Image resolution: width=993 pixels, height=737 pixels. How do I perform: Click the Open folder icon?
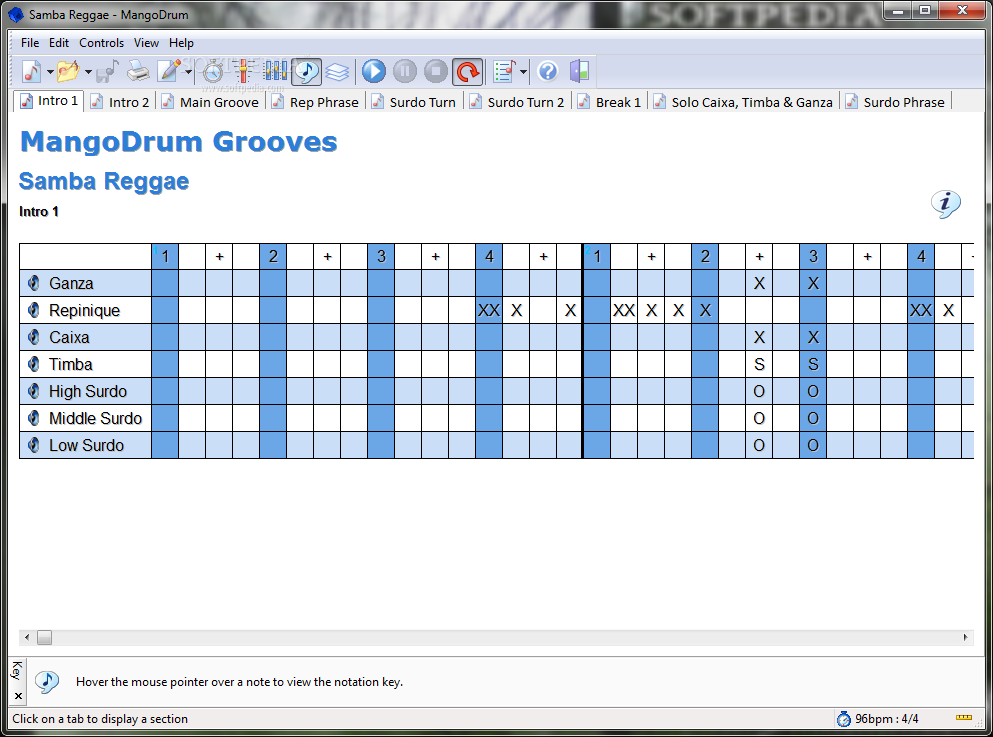coord(68,72)
